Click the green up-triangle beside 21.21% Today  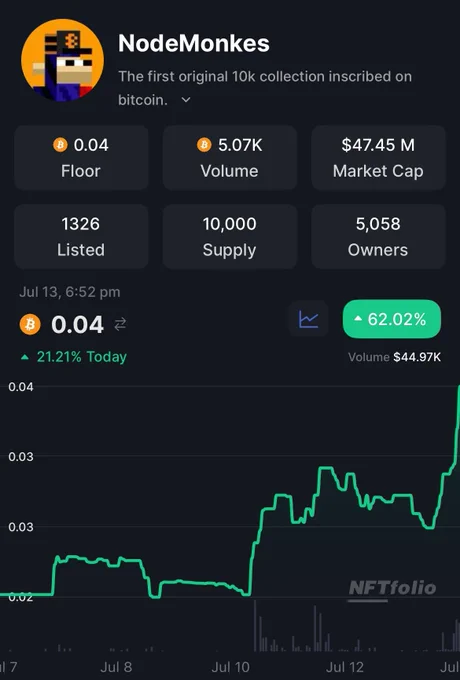tap(25, 357)
